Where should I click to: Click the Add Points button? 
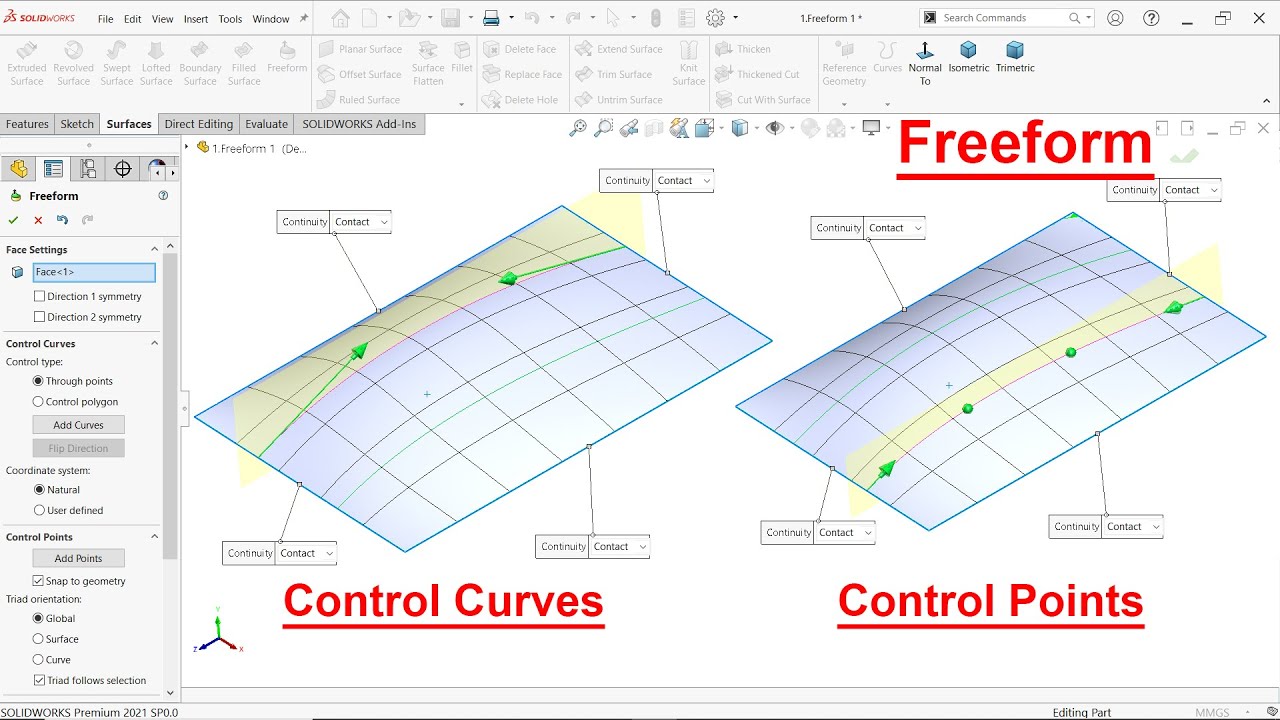pyautogui.click(x=78, y=558)
